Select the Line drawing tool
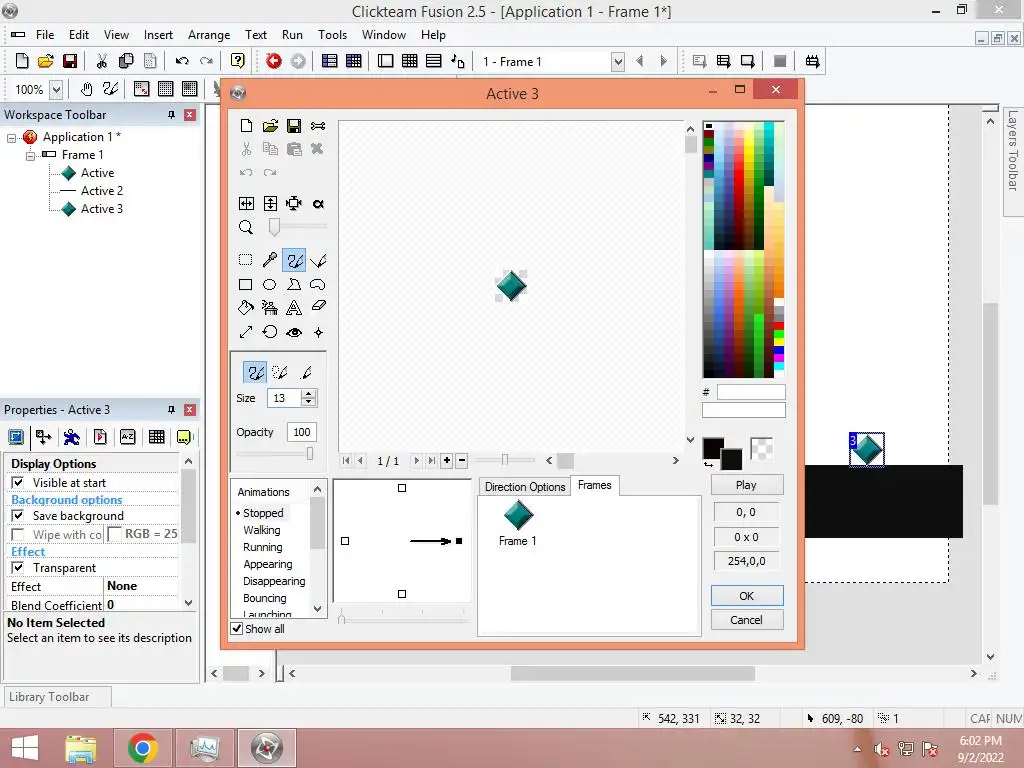Image resolution: width=1024 pixels, height=768 pixels. pyautogui.click(x=318, y=260)
